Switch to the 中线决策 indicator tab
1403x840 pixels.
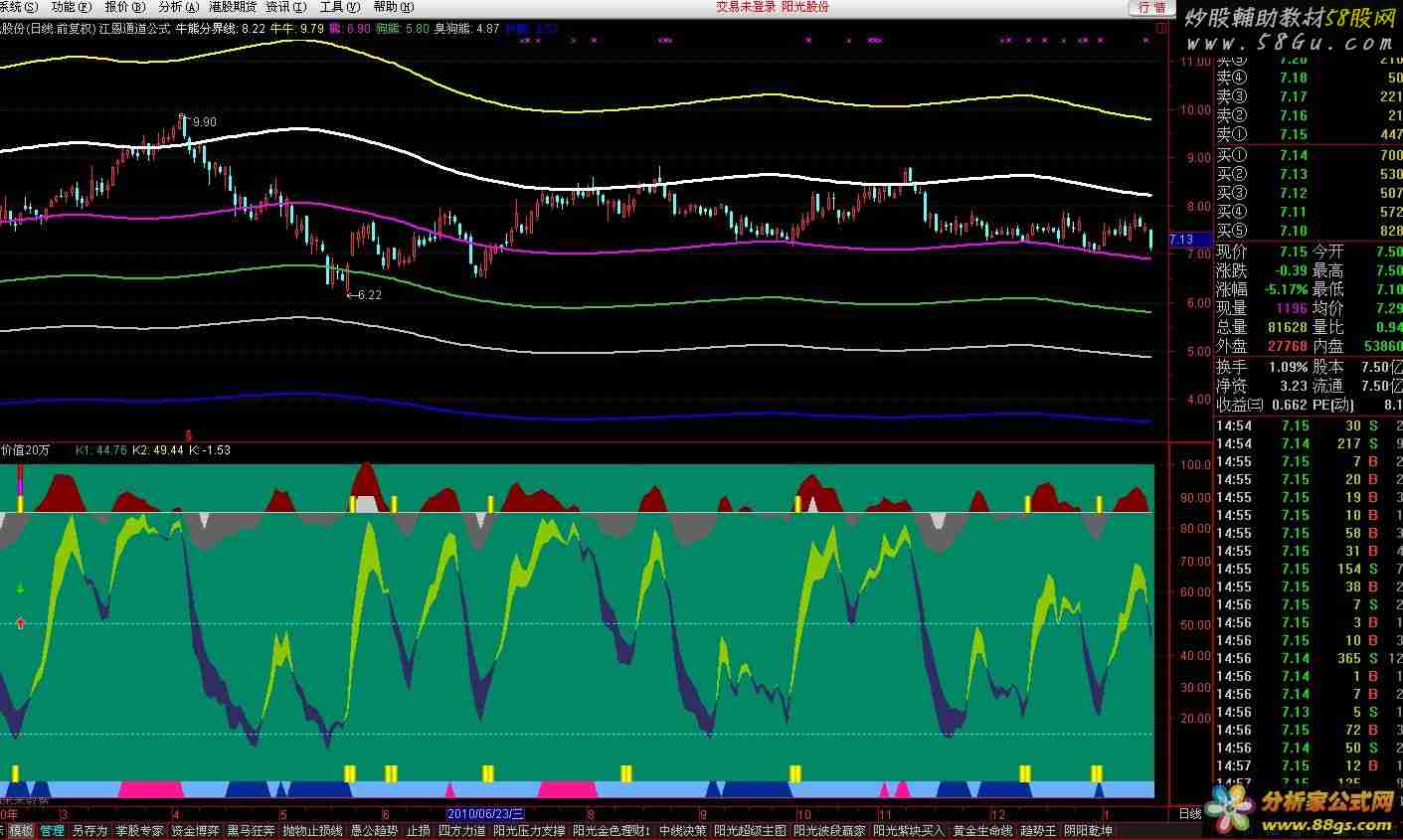(x=682, y=830)
